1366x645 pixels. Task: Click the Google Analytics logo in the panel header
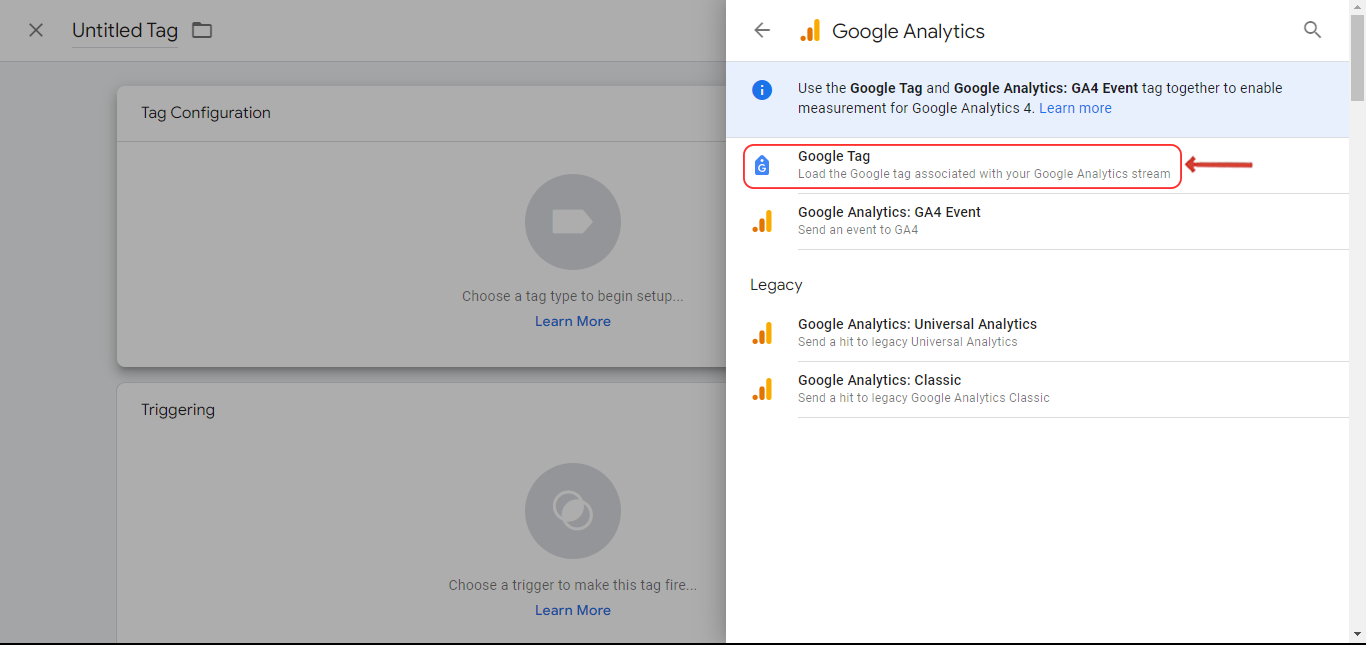click(810, 31)
